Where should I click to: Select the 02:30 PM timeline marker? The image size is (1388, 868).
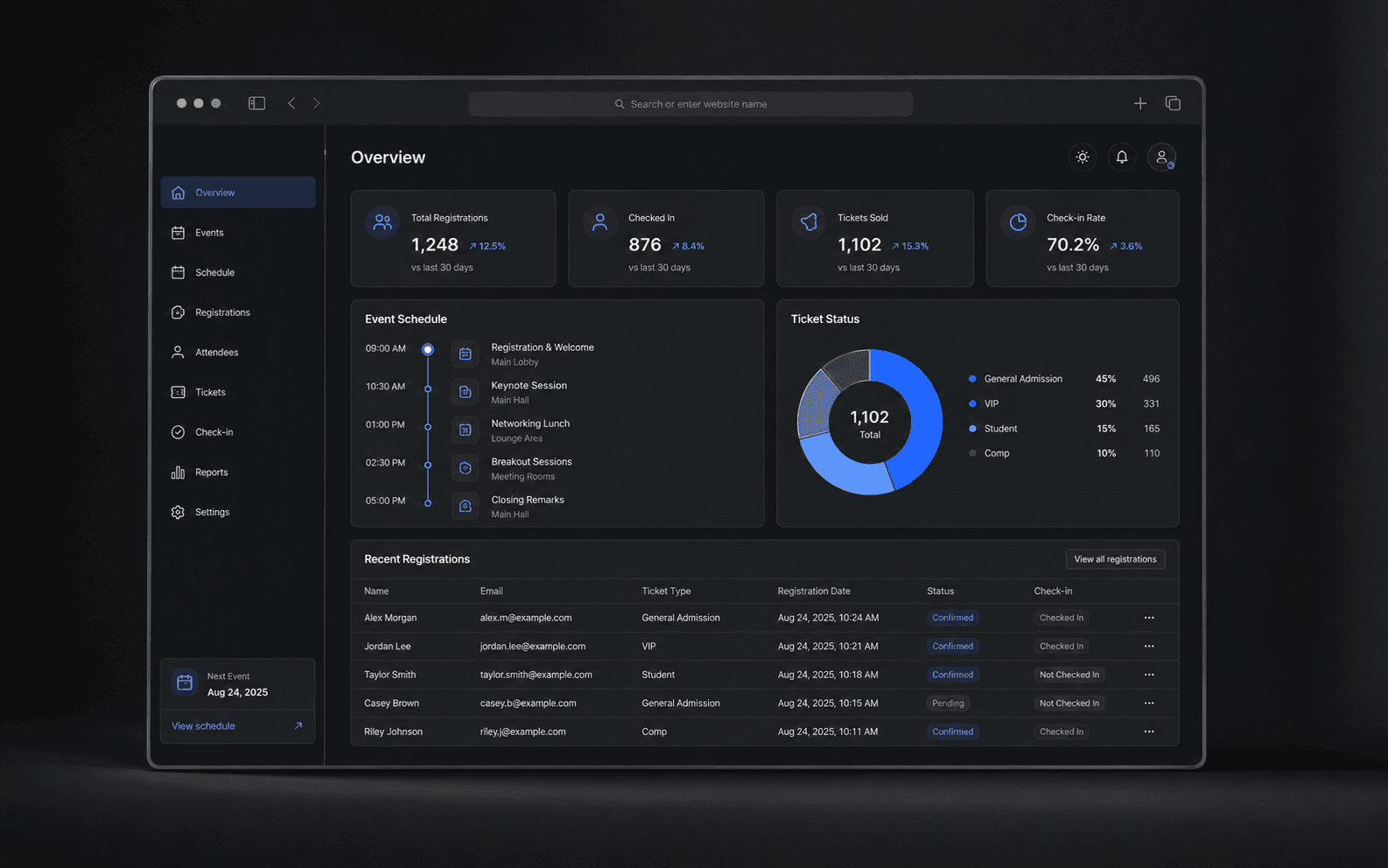(428, 465)
